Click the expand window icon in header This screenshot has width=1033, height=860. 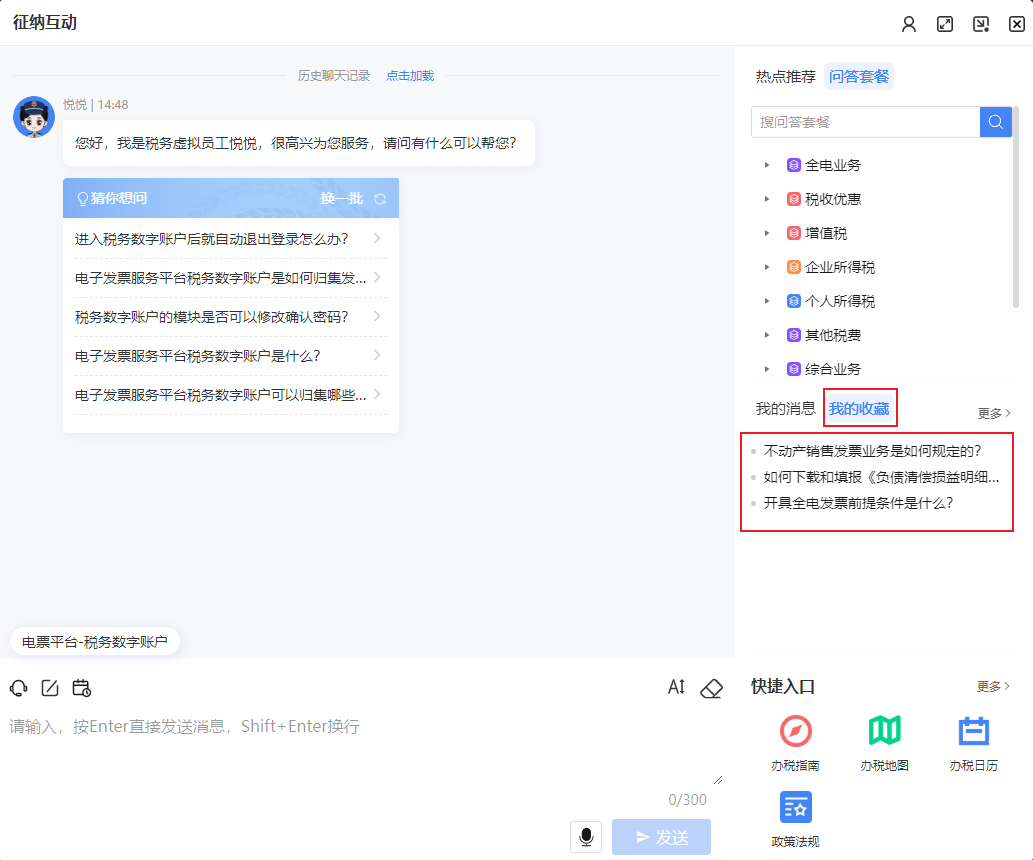[945, 24]
